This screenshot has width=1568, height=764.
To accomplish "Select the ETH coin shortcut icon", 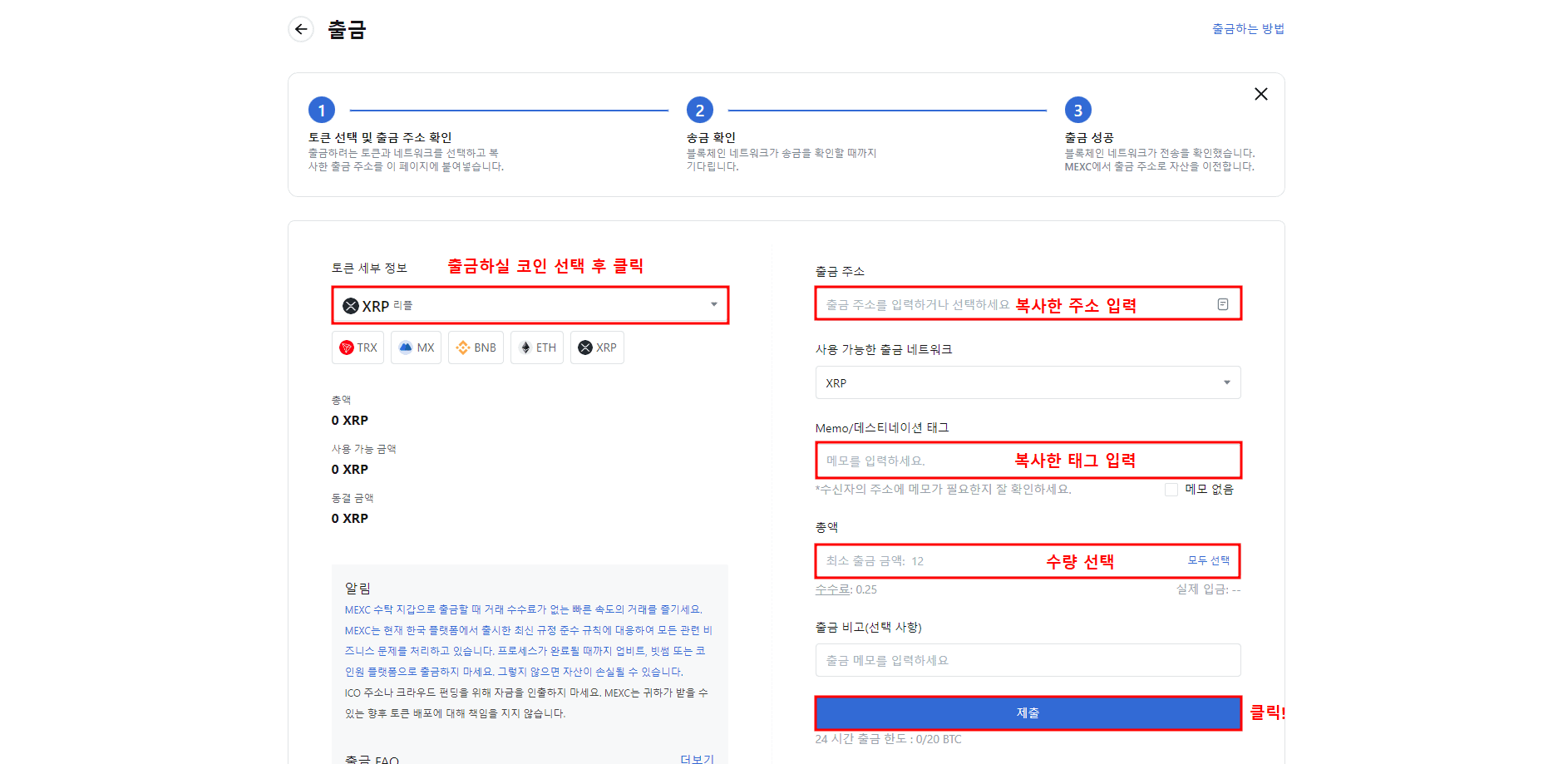I will pos(536,347).
